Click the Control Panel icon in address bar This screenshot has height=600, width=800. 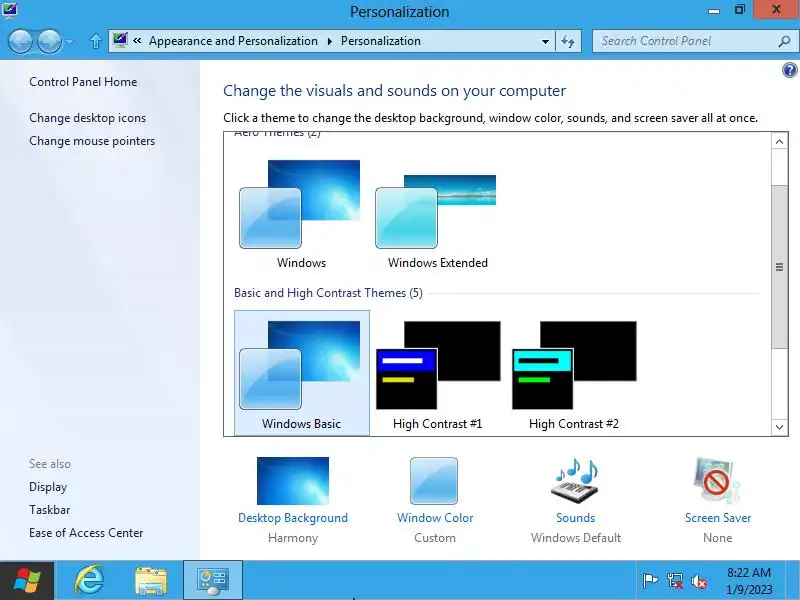coord(120,41)
